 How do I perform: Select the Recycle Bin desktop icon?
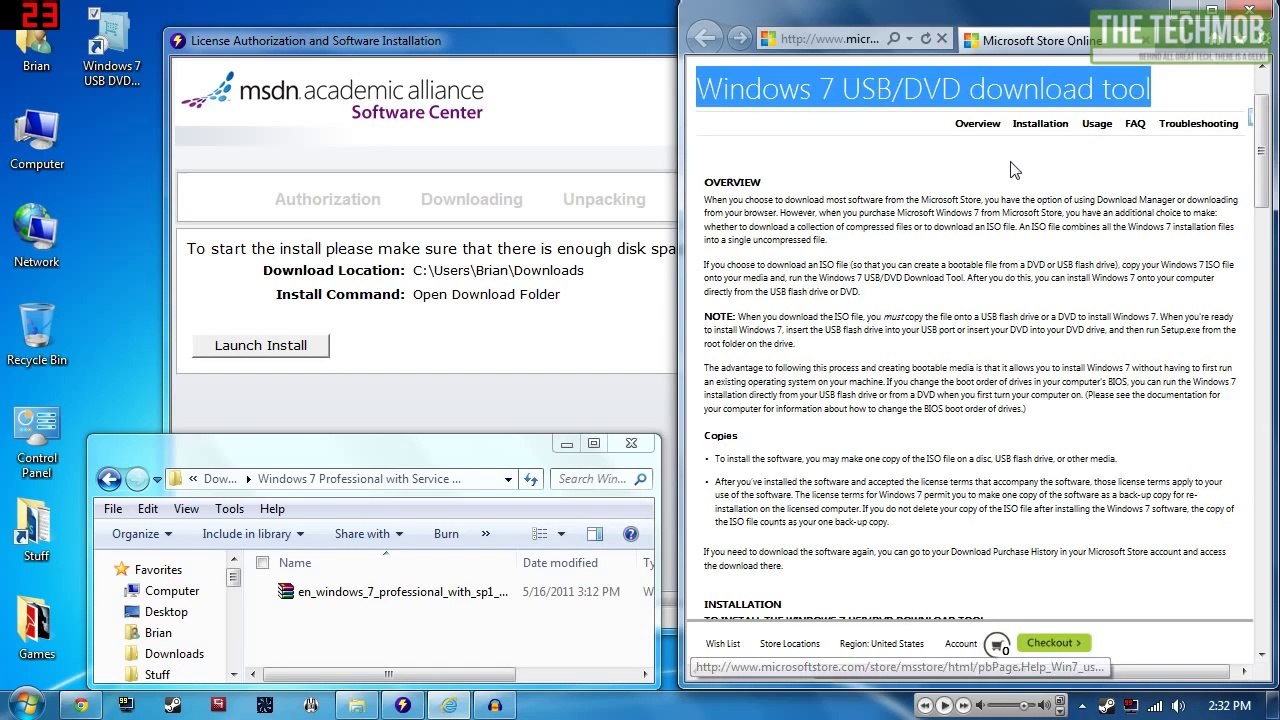37,334
